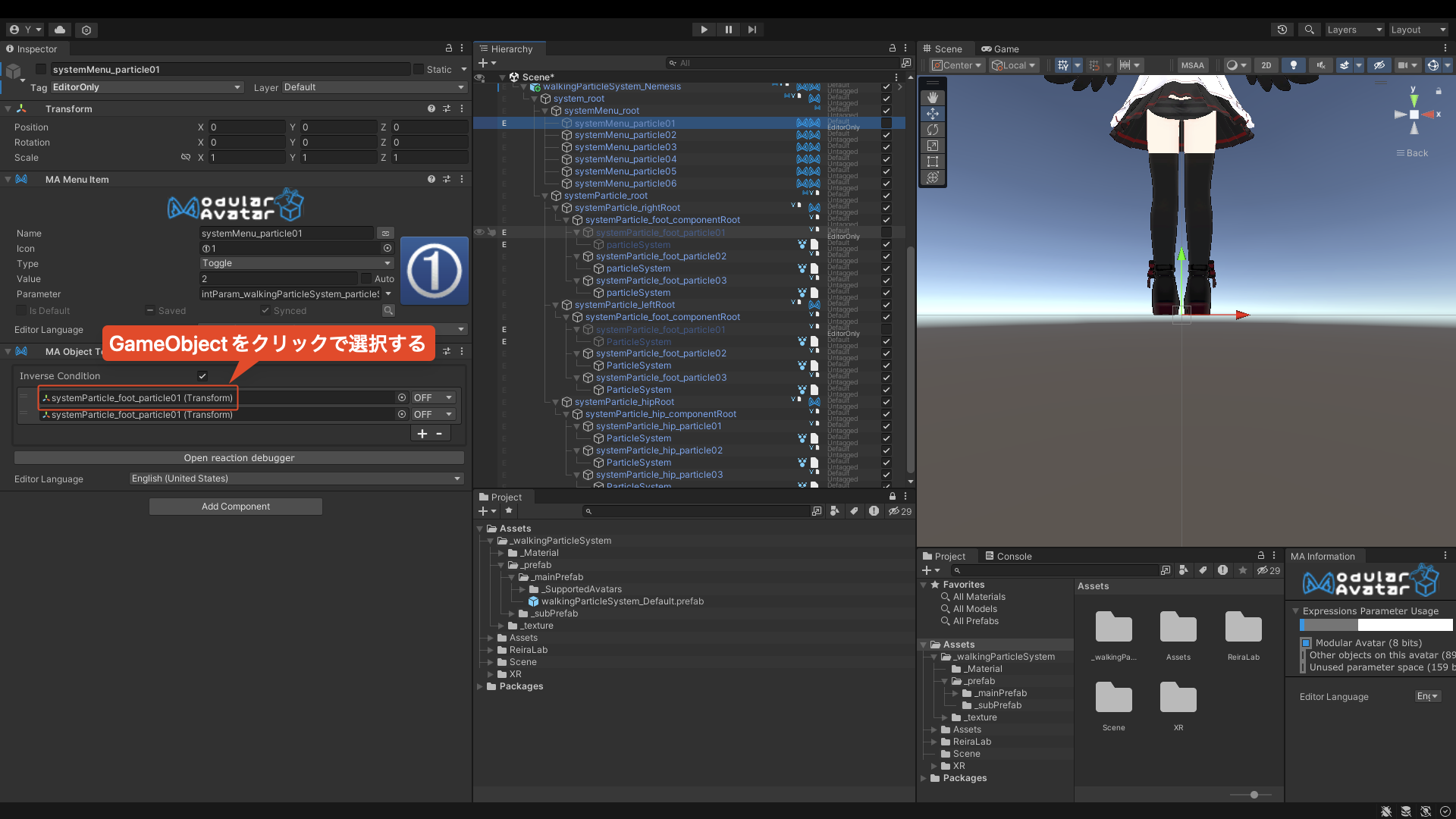Select the Scale tool in the Scene toolbar
This screenshot has height=819, width=1456.
point(932,146)
